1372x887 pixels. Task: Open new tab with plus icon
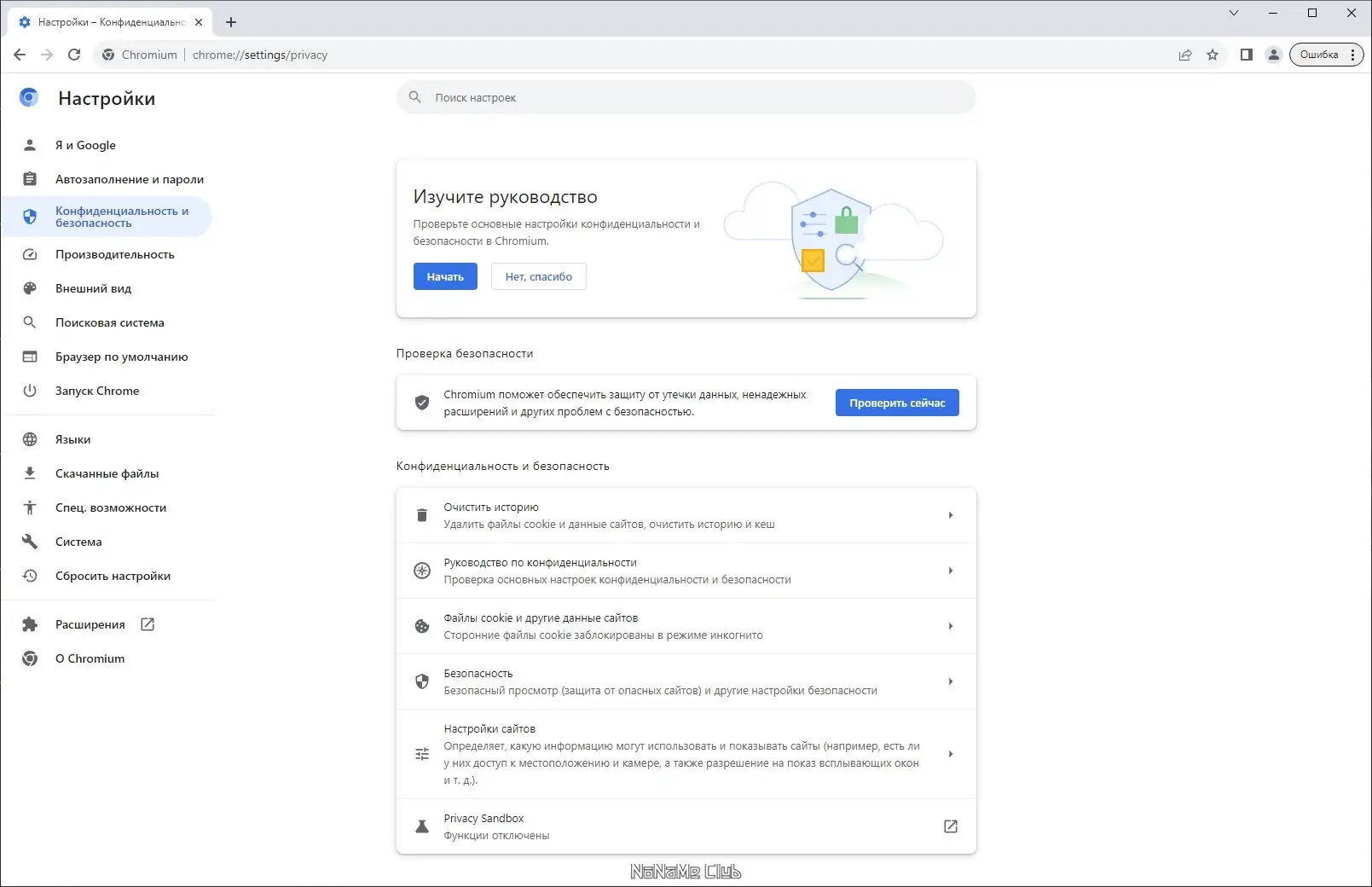(231, 22)
